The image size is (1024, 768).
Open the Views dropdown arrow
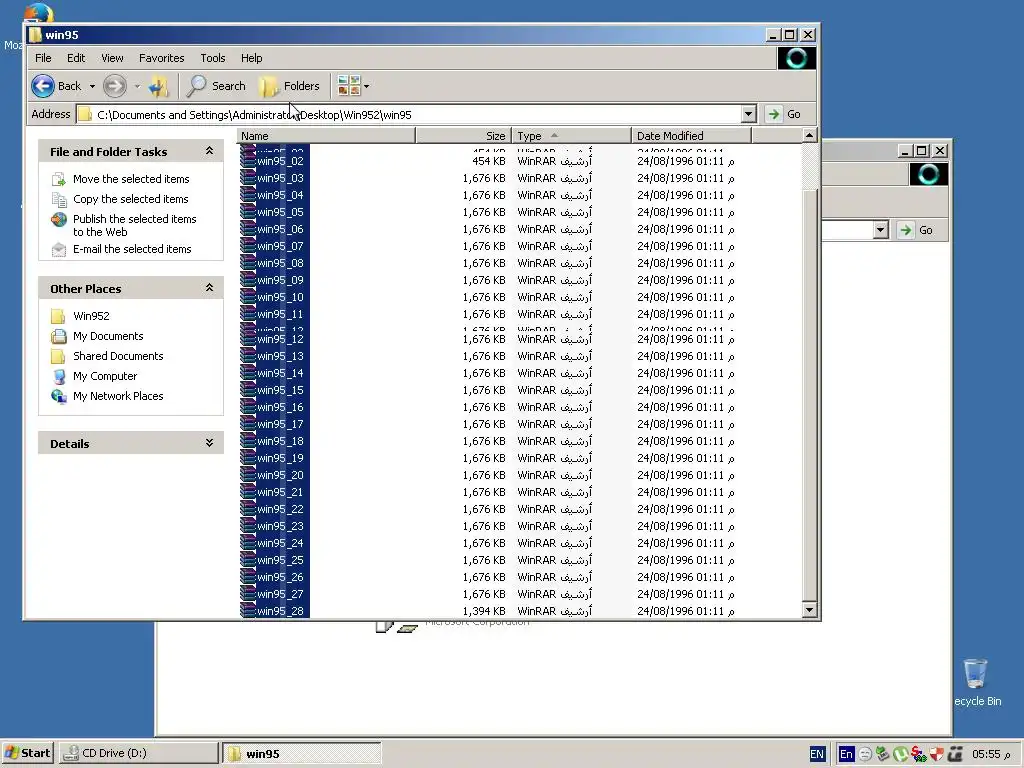coord(366,86)
